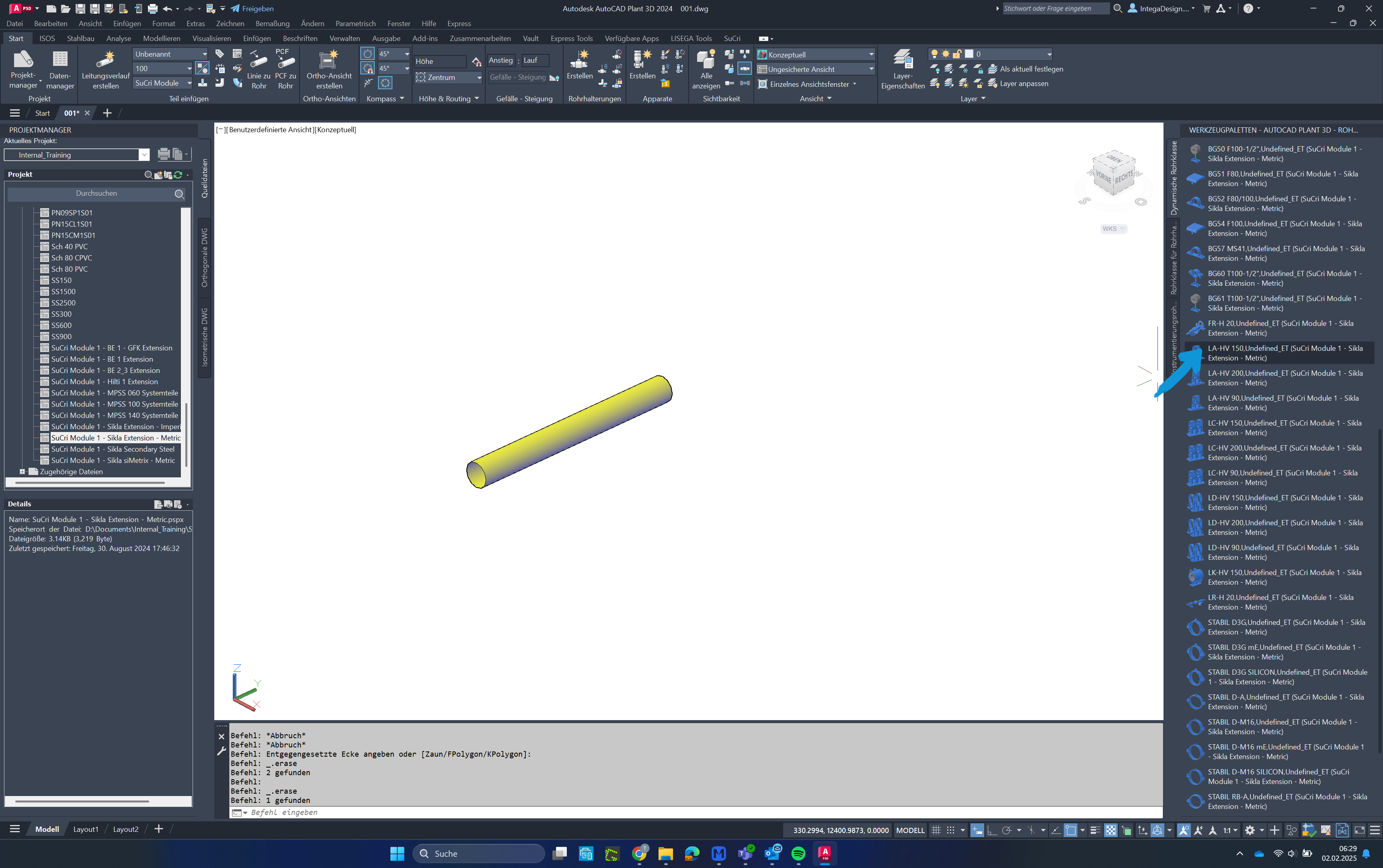Select STABIL D3G palette tool
The height and width of the screenshot is (868, 1383).
point(1280,627)
